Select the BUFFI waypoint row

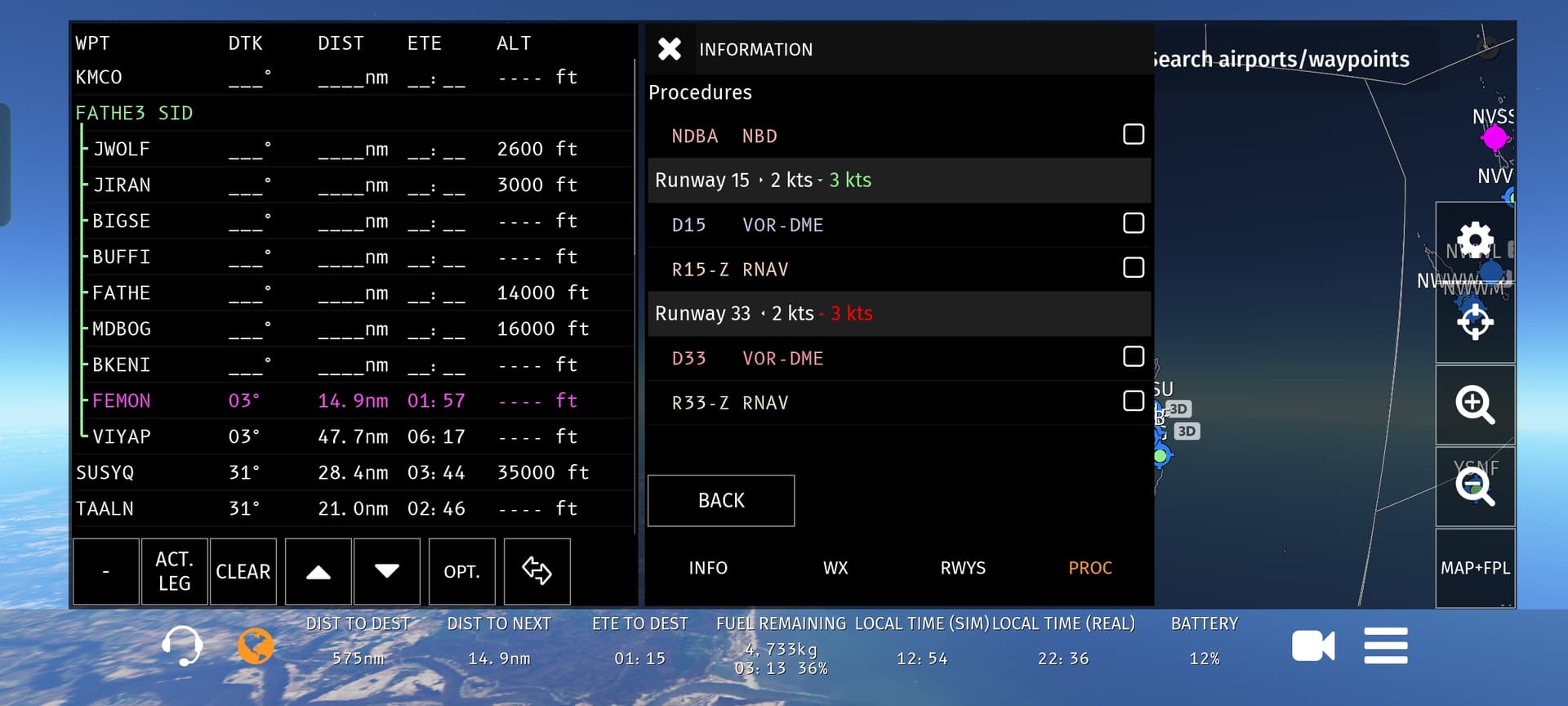pyautogui.click(x=353, y=257)
